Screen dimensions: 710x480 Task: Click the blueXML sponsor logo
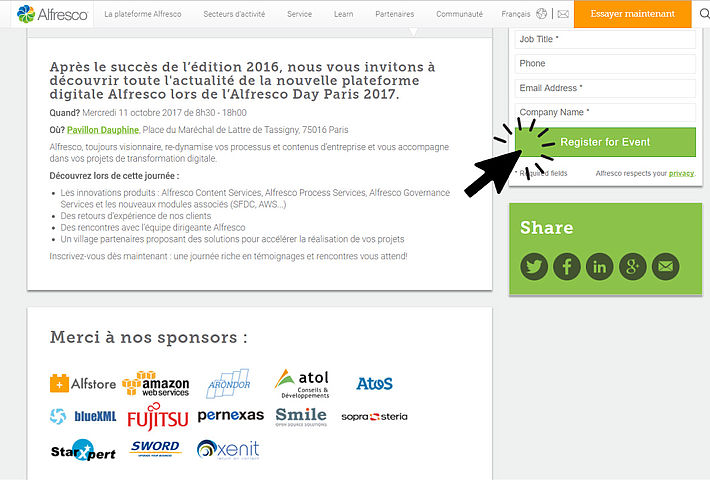point(83,416)
